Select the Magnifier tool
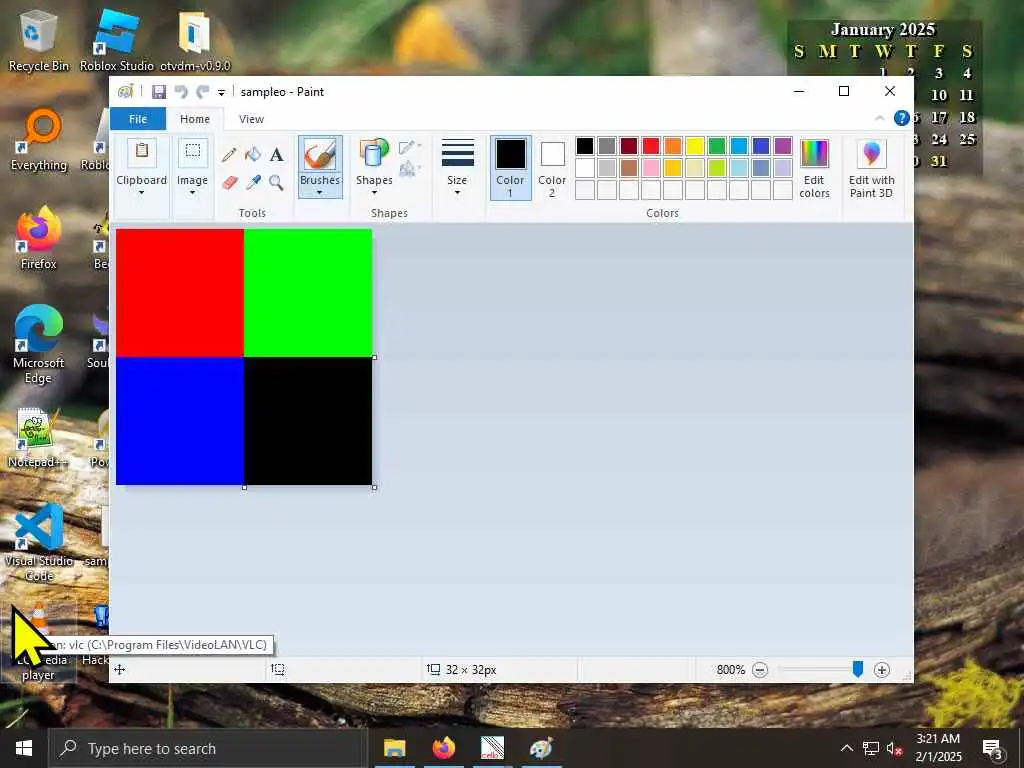 pos(276,182)
